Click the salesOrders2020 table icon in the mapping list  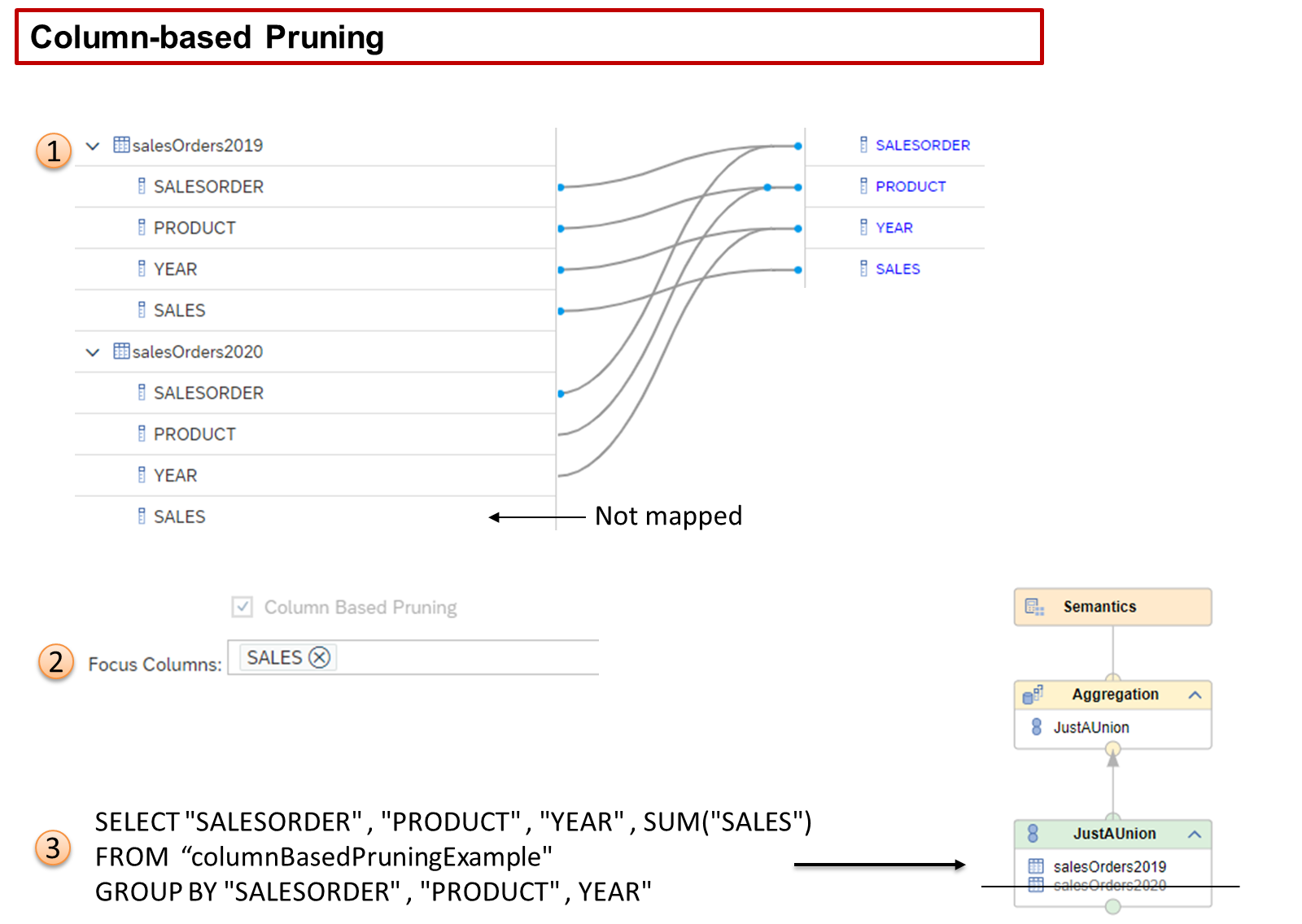click(x=121, y=351)
